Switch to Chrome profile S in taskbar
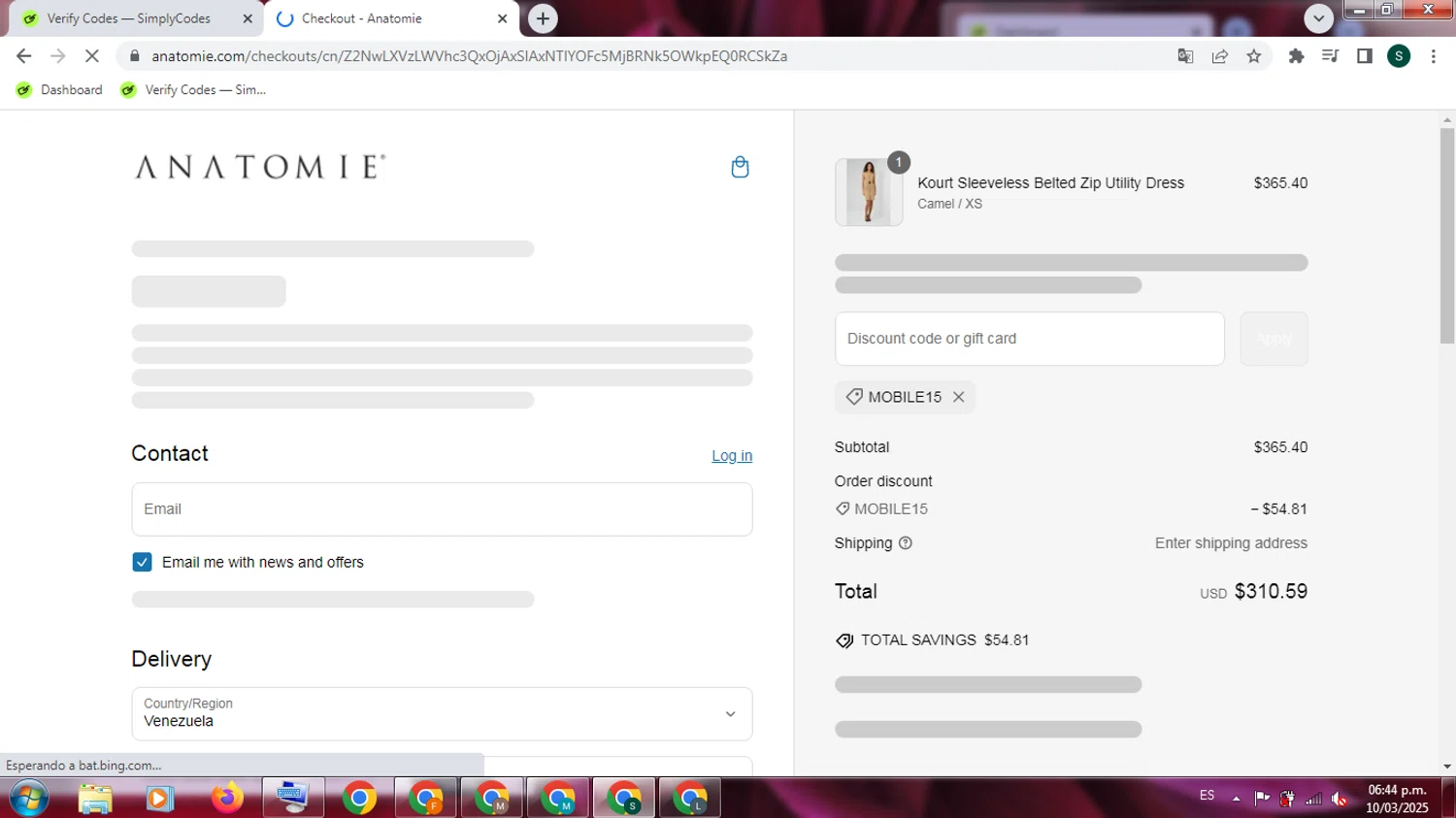The width and height of the screenshot is (1456, 818). 623,798
